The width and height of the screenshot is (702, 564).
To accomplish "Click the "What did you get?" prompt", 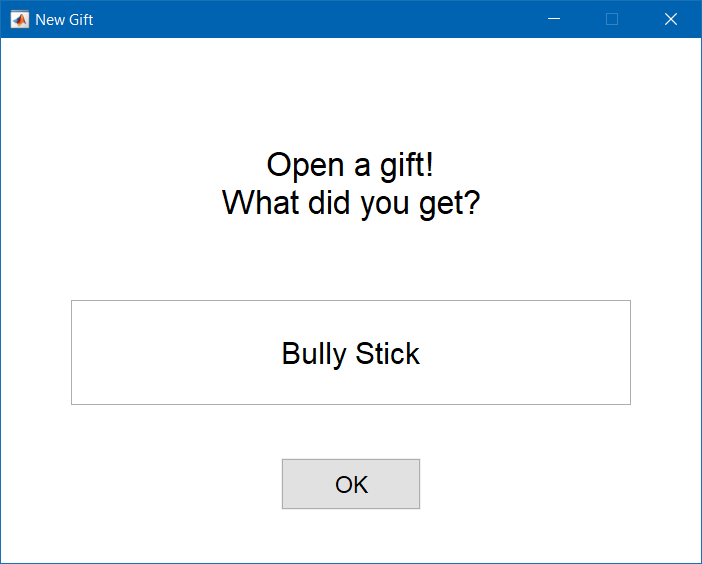I will pos(350,203).
